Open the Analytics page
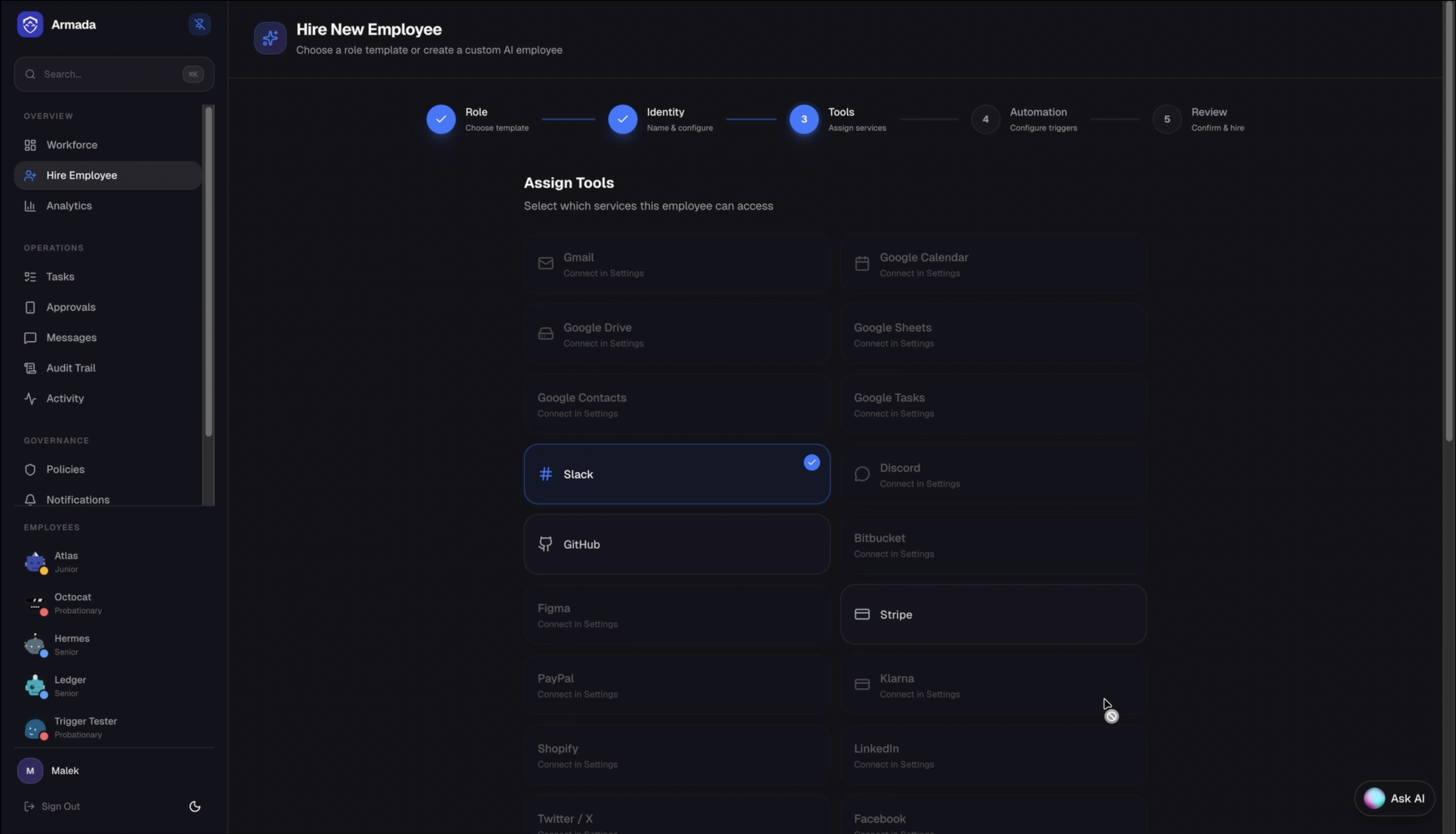The image size is (1456, 834). click(69, 206)
